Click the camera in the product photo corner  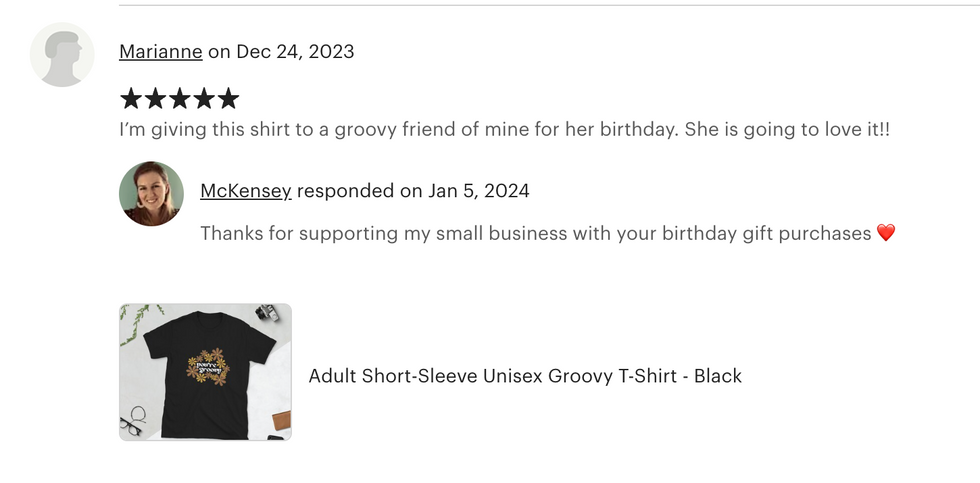tap(267, 312)
